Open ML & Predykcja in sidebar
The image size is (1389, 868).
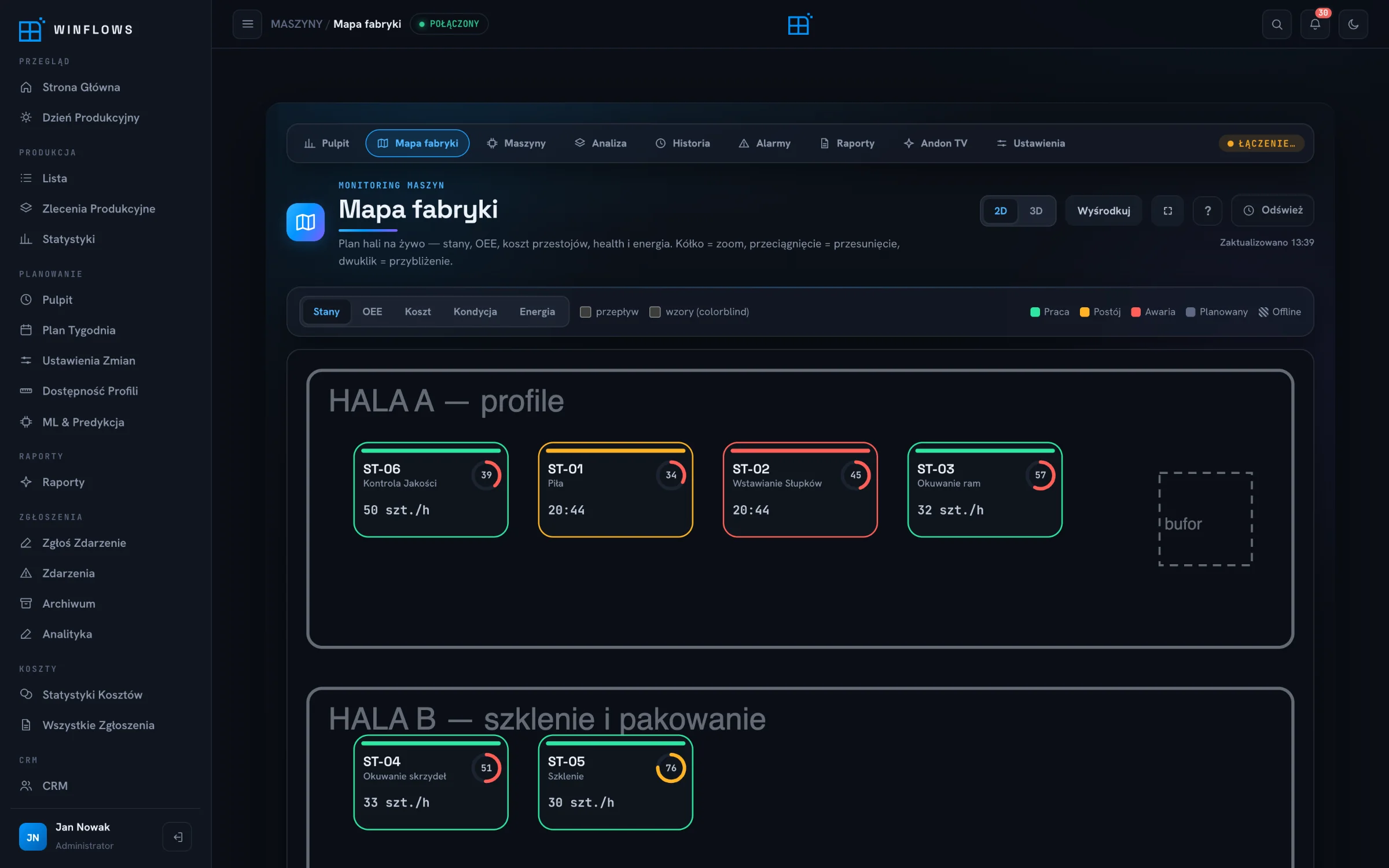click(105, 422)
